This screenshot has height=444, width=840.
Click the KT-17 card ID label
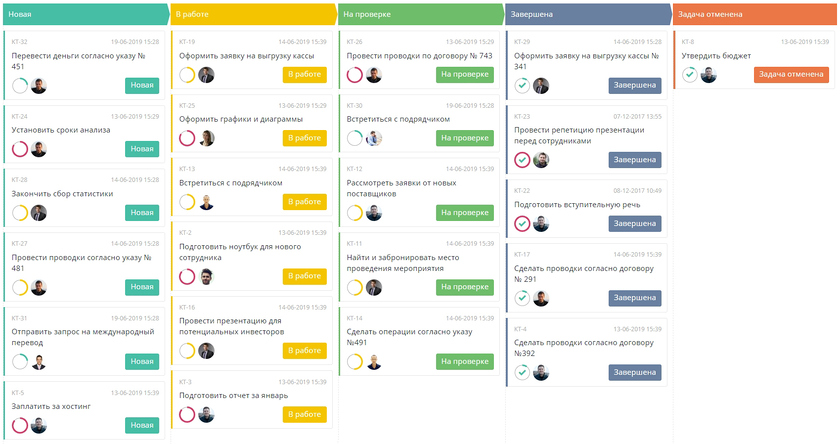pos(522,254)
